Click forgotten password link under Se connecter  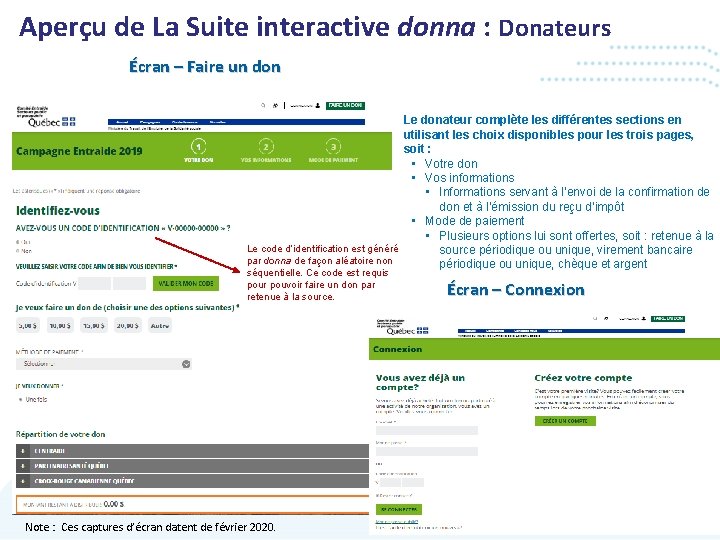397,522
